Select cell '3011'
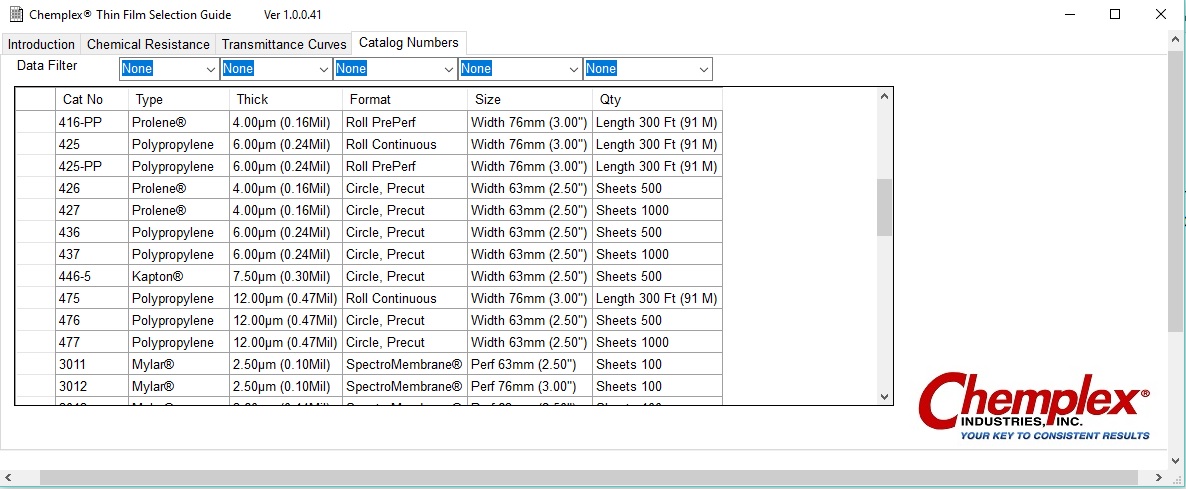 (92, 364)
